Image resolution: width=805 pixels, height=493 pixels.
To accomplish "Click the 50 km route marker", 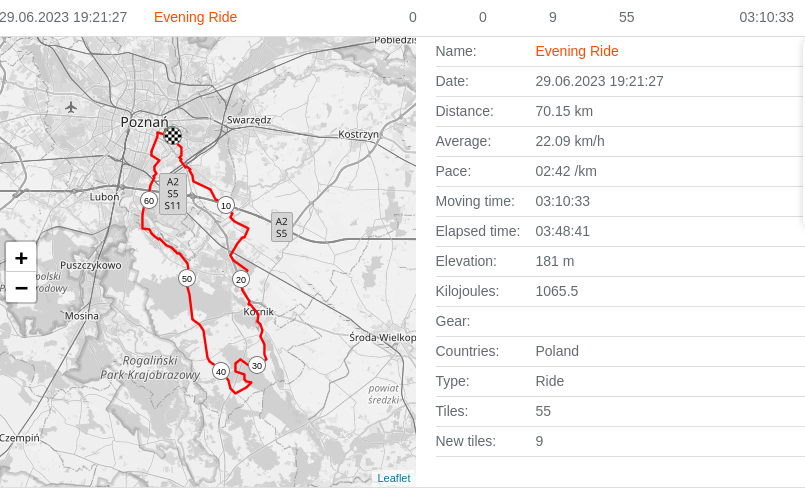I will tap(187, 278).
